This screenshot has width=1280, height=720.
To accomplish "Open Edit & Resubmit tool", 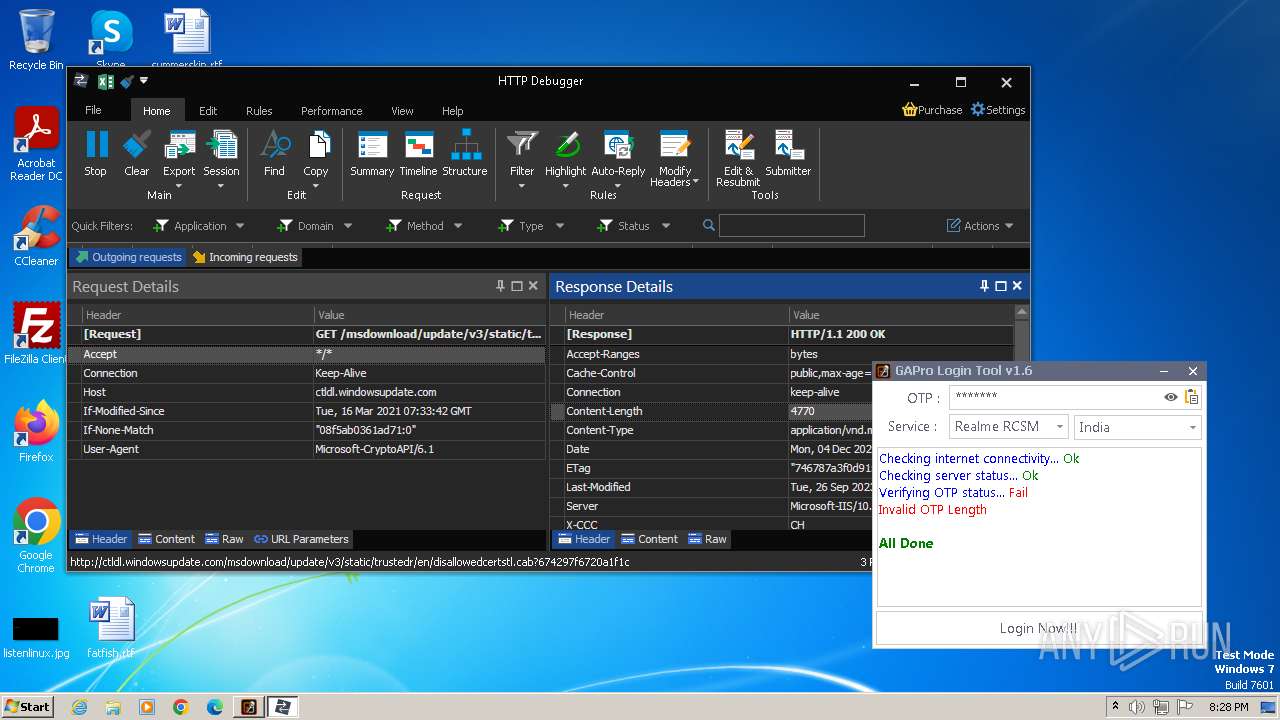I will point(738,158).
